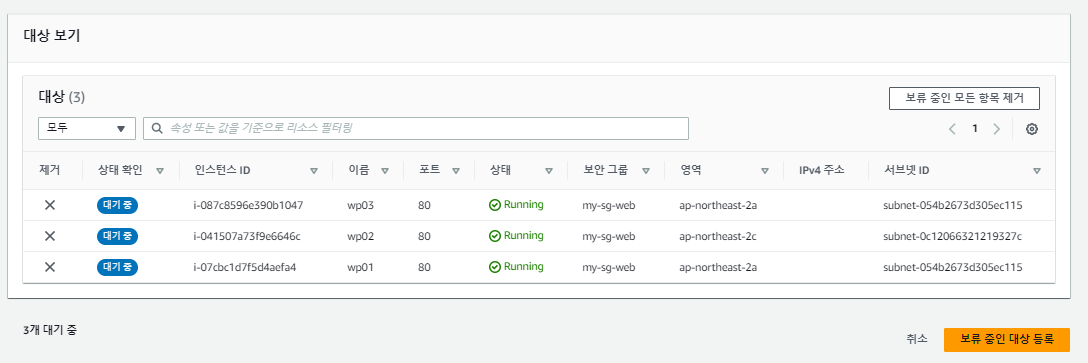1088x363 pixels.
Task: Select instance ID i-087c8596e390b1047
Action: pyautogui.click(x=248, y=205)
